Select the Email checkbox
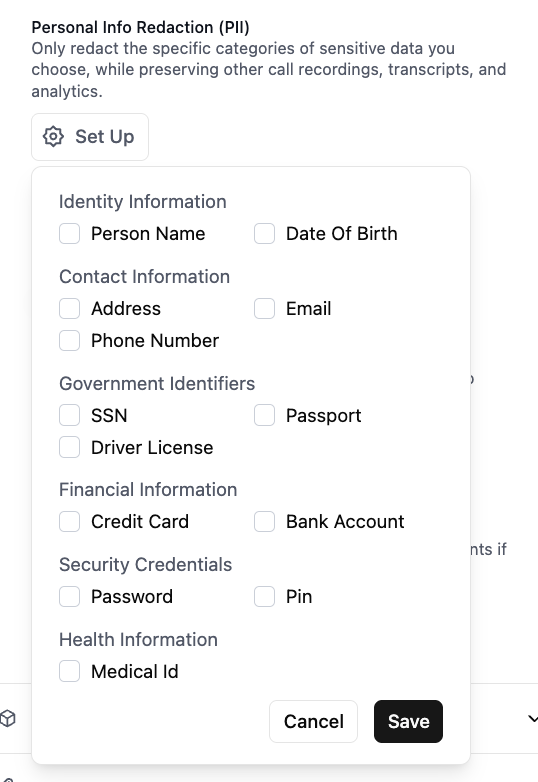Screen dimensions: 538x782 (x=264, y=308)
